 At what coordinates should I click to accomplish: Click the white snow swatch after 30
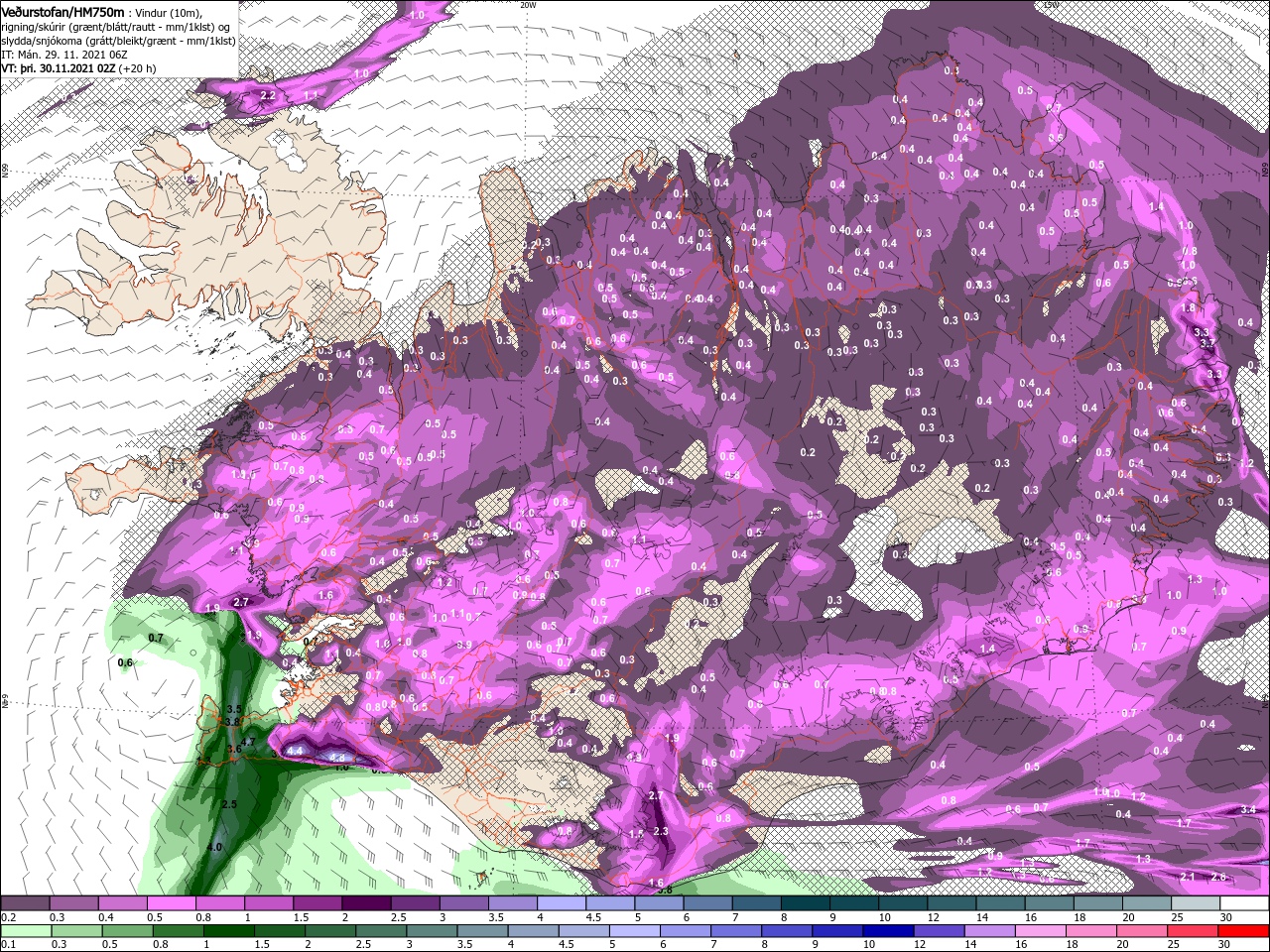pos(1244,903)
